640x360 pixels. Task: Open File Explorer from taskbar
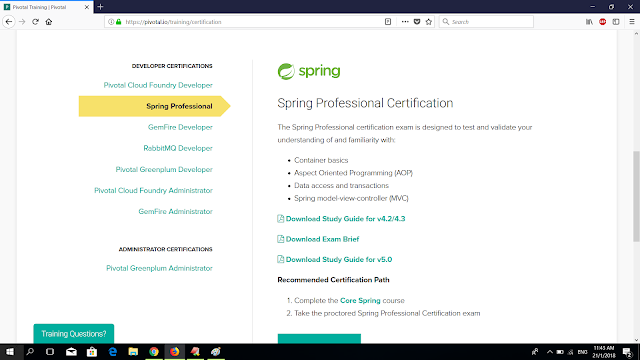click(x=133, y=352)
